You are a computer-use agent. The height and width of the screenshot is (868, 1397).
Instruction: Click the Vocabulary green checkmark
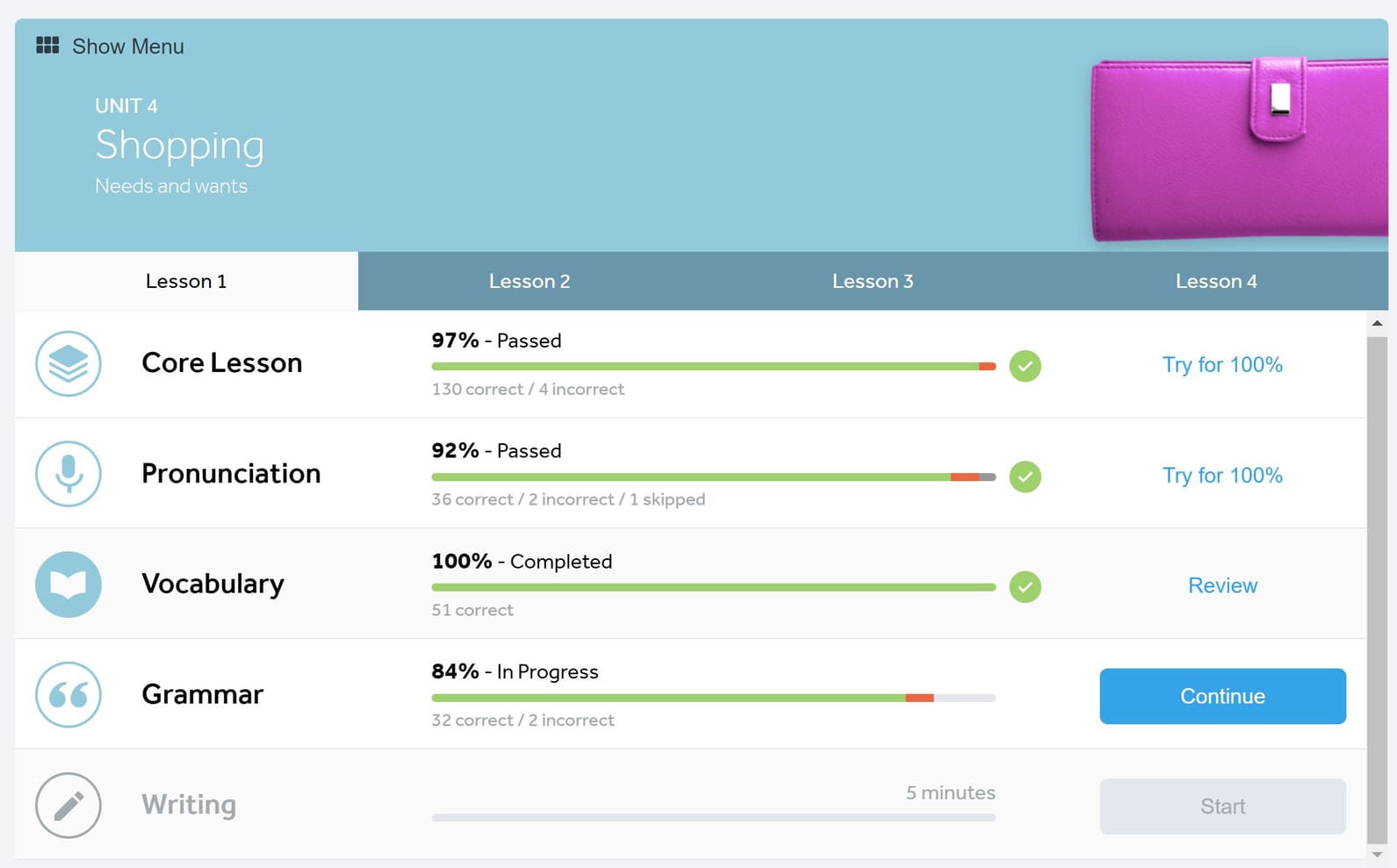click(x=1025, y=587)
